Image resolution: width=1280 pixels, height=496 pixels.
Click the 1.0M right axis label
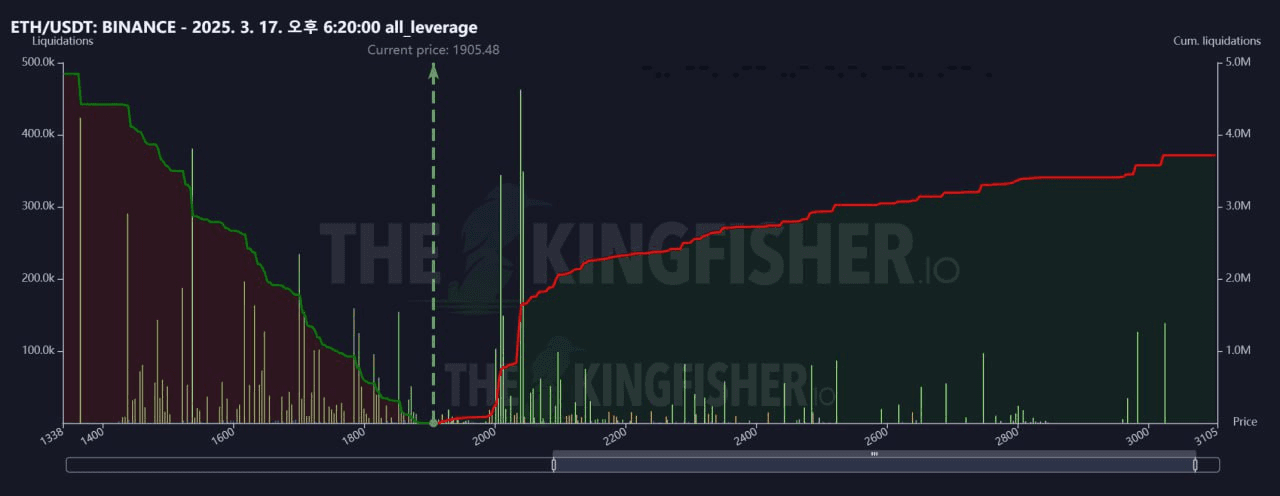tap(1238, 351)
